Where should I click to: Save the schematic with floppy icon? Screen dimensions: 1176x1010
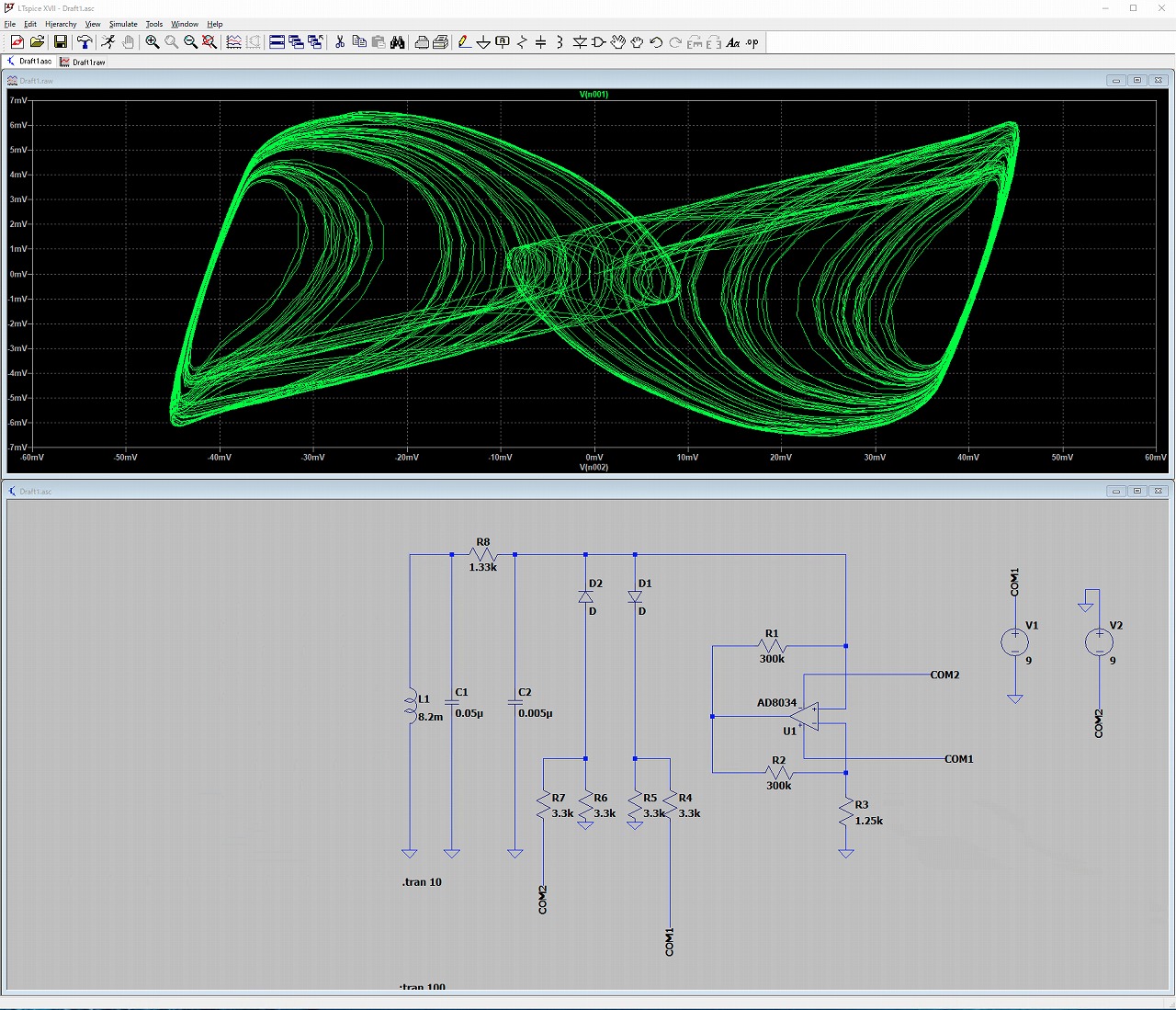[x=61, y=42]
